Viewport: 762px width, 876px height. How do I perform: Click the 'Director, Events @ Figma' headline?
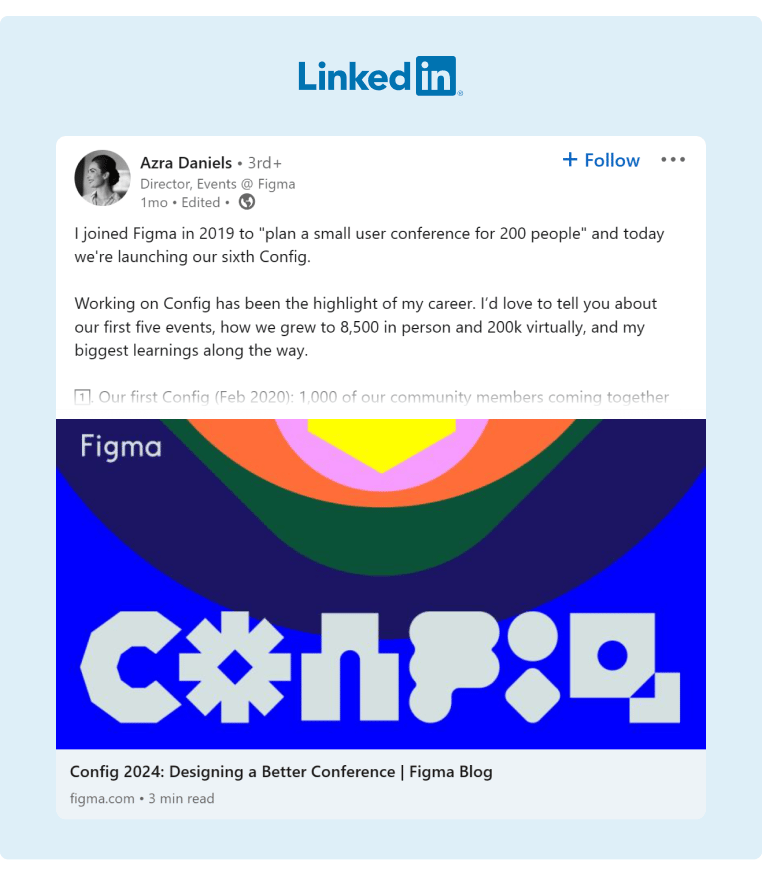(216, 183)
